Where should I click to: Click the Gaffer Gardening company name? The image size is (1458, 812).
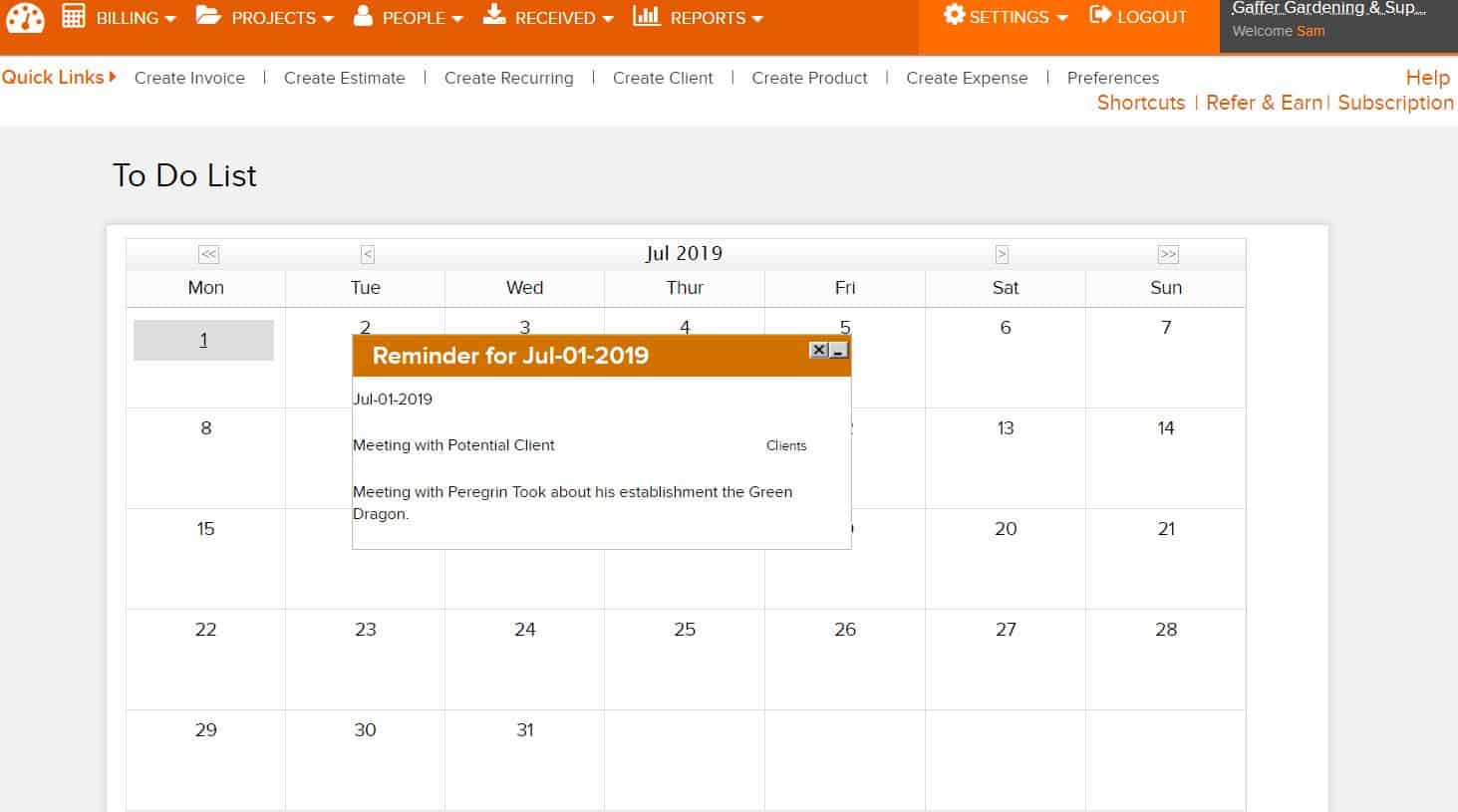point(1328,9)
